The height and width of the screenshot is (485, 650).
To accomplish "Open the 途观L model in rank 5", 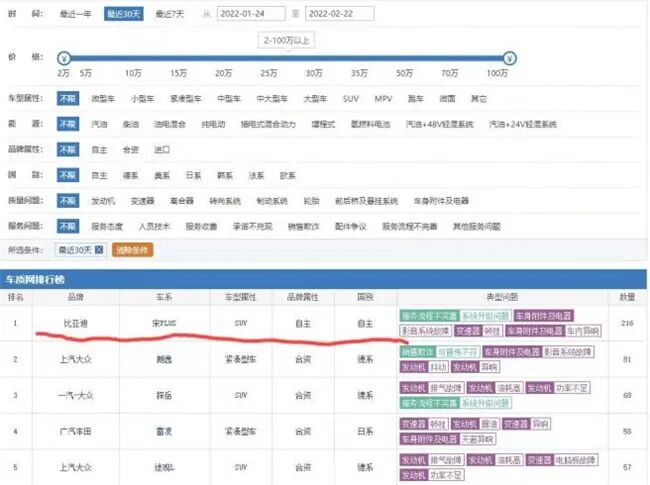I will [x=164, y=468].
